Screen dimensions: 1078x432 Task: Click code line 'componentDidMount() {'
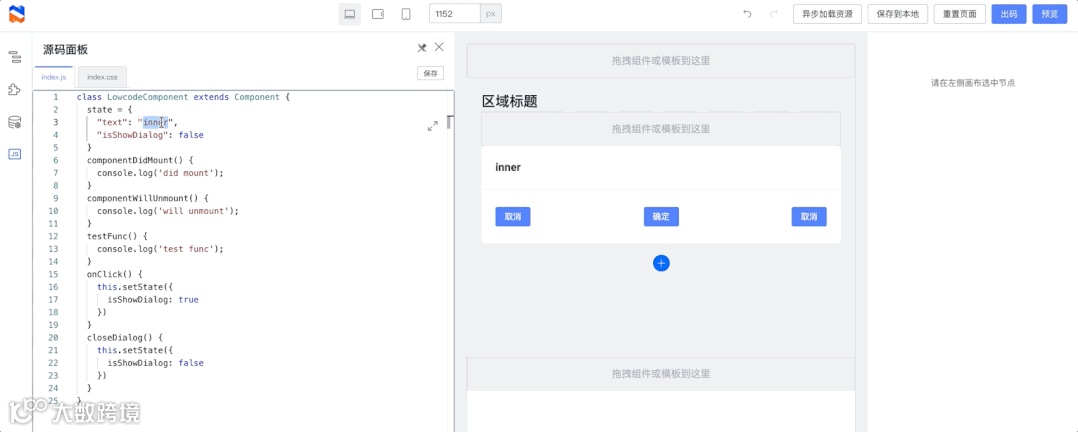[x=140, y=160]
